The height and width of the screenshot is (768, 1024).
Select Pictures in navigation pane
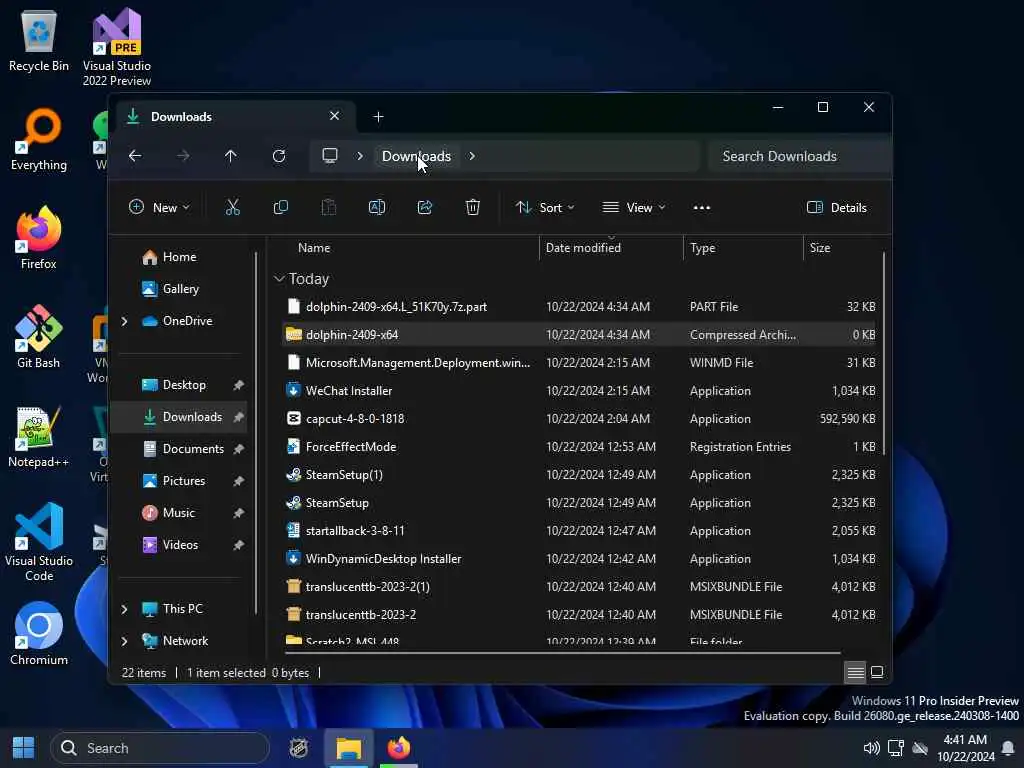[x=173, y=481]
